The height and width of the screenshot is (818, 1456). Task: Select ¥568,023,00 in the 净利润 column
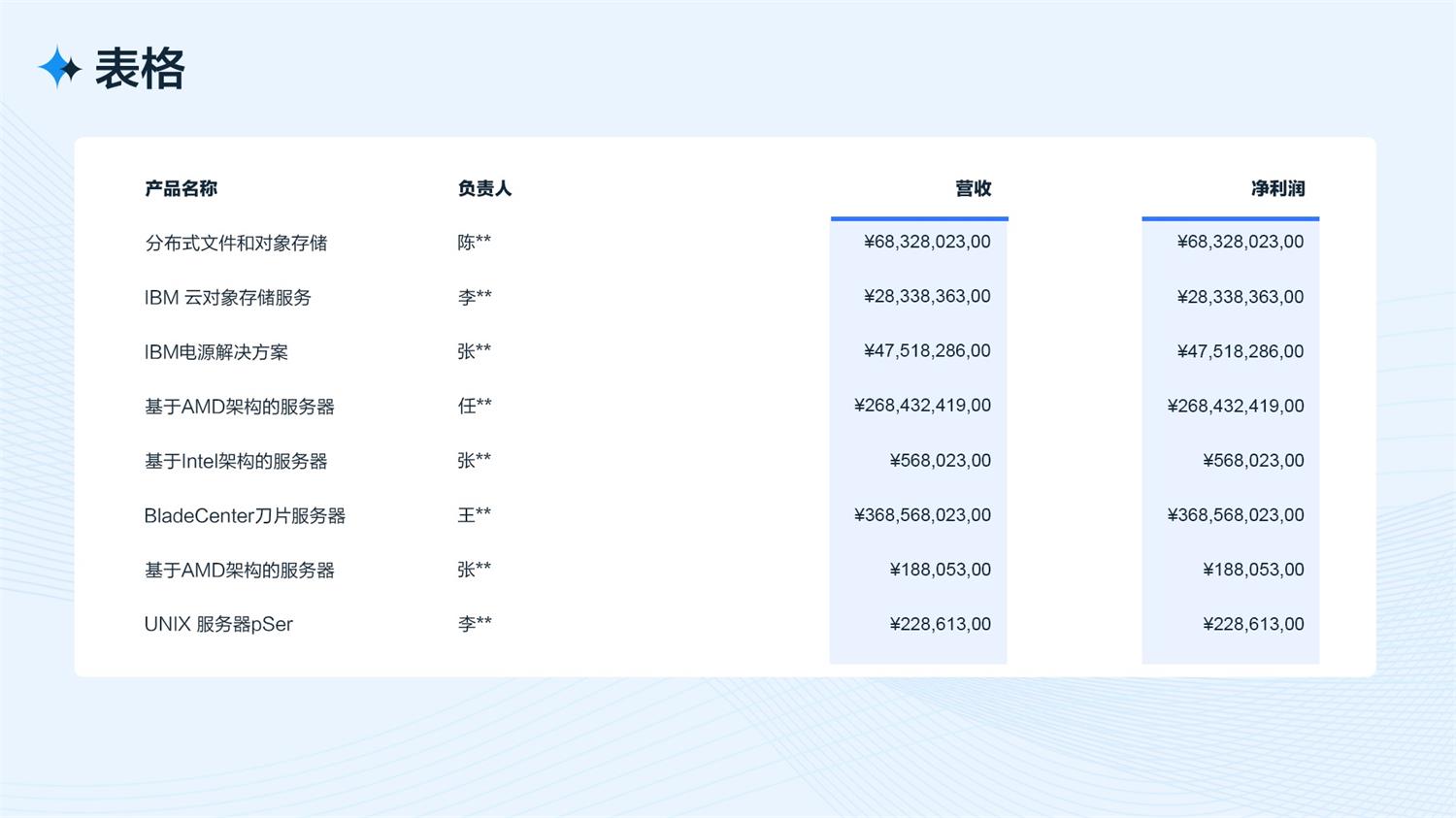tap(1253, 461)
